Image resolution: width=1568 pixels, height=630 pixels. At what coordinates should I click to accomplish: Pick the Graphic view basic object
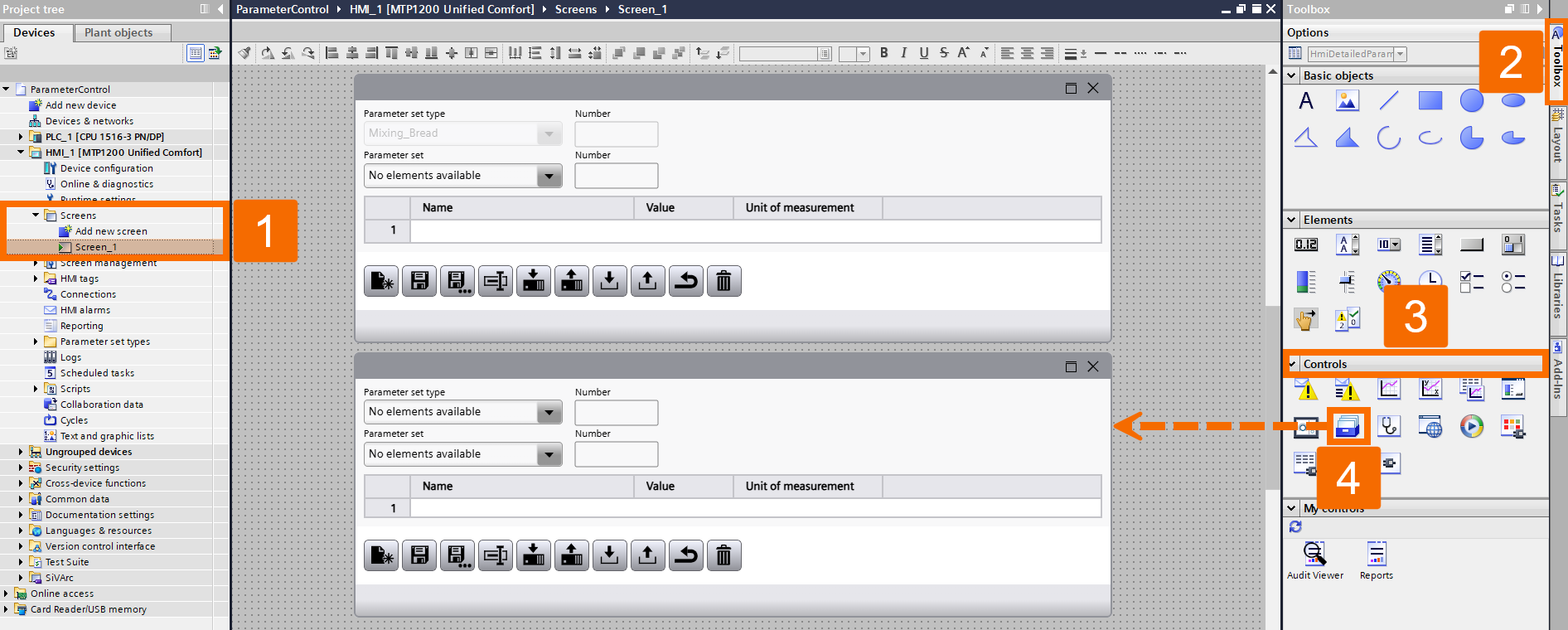1348,101
